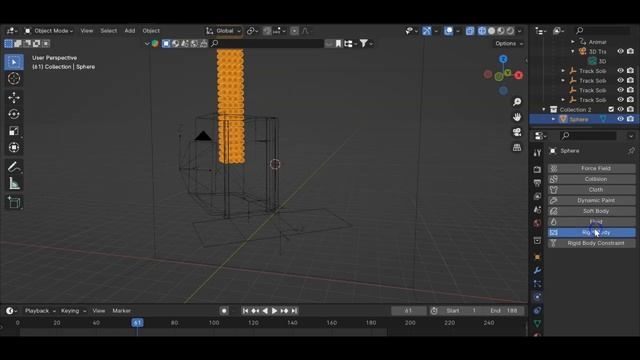This screenshot has width=640, height=360.
Task: Click the viewport zoom magnifier icon
Action: [517, 102]
